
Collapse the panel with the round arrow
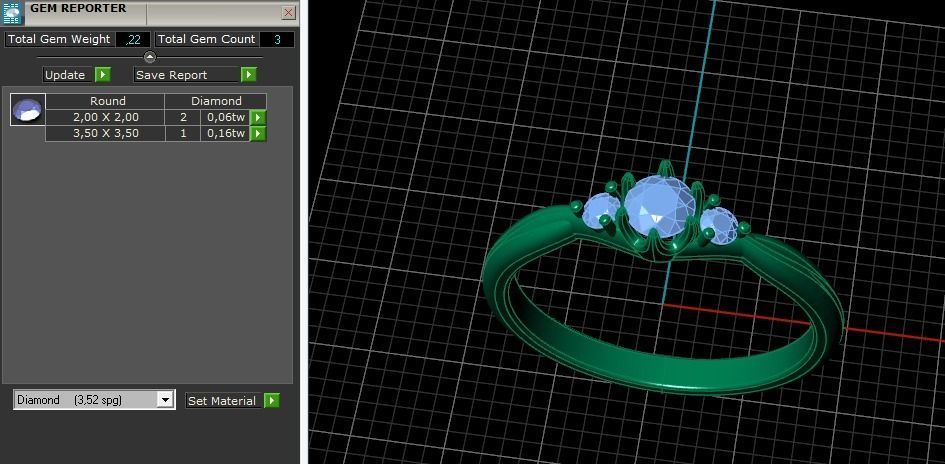tap(150, 57)
